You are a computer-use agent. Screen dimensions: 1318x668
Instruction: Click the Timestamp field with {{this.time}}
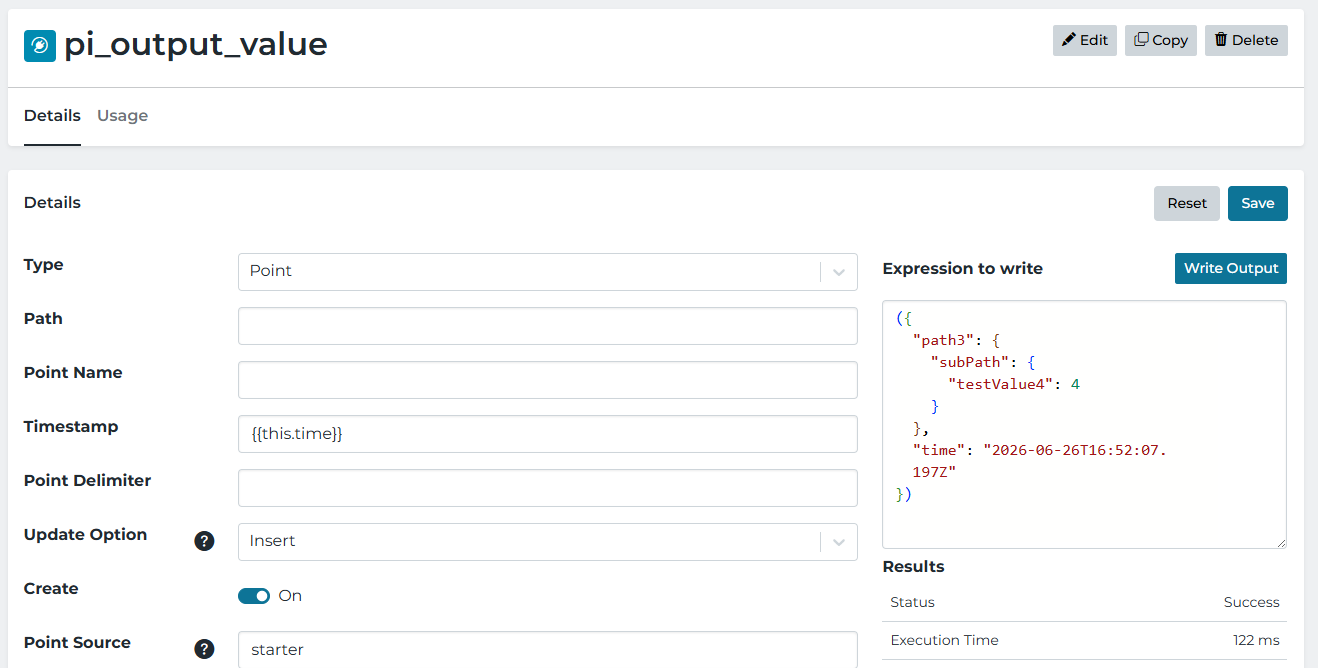(548, 434)
